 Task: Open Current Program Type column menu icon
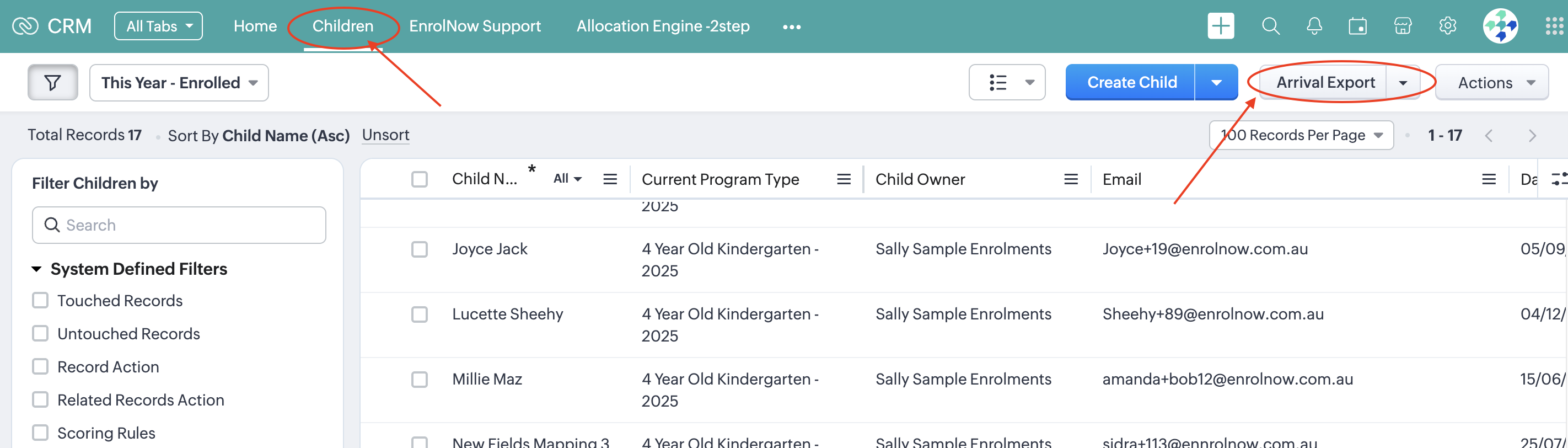tap(844, 179)
